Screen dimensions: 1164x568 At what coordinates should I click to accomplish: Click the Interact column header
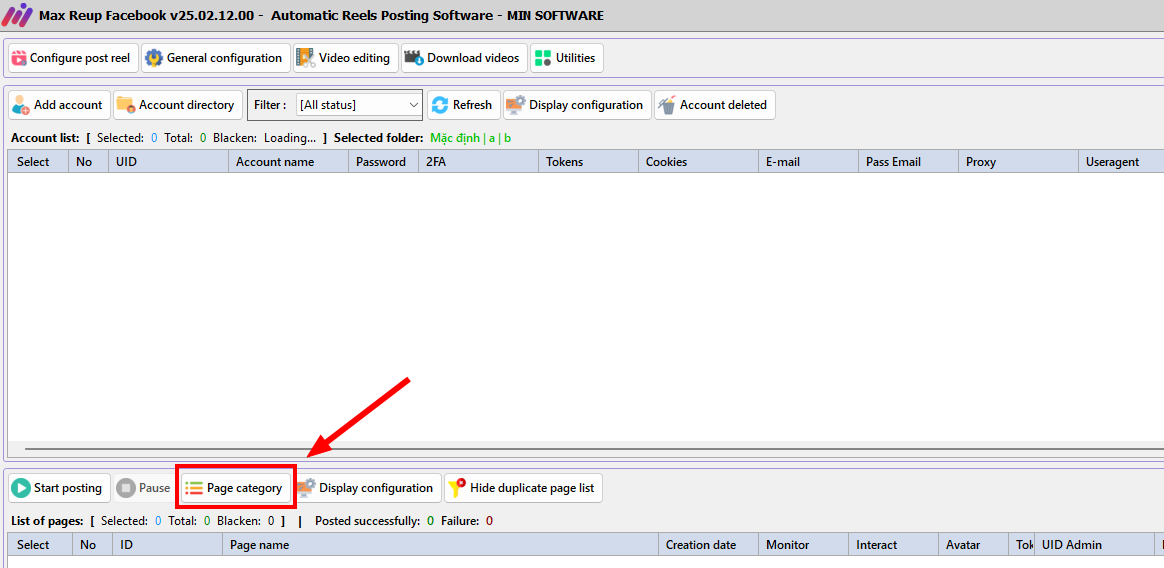(893, 545)
